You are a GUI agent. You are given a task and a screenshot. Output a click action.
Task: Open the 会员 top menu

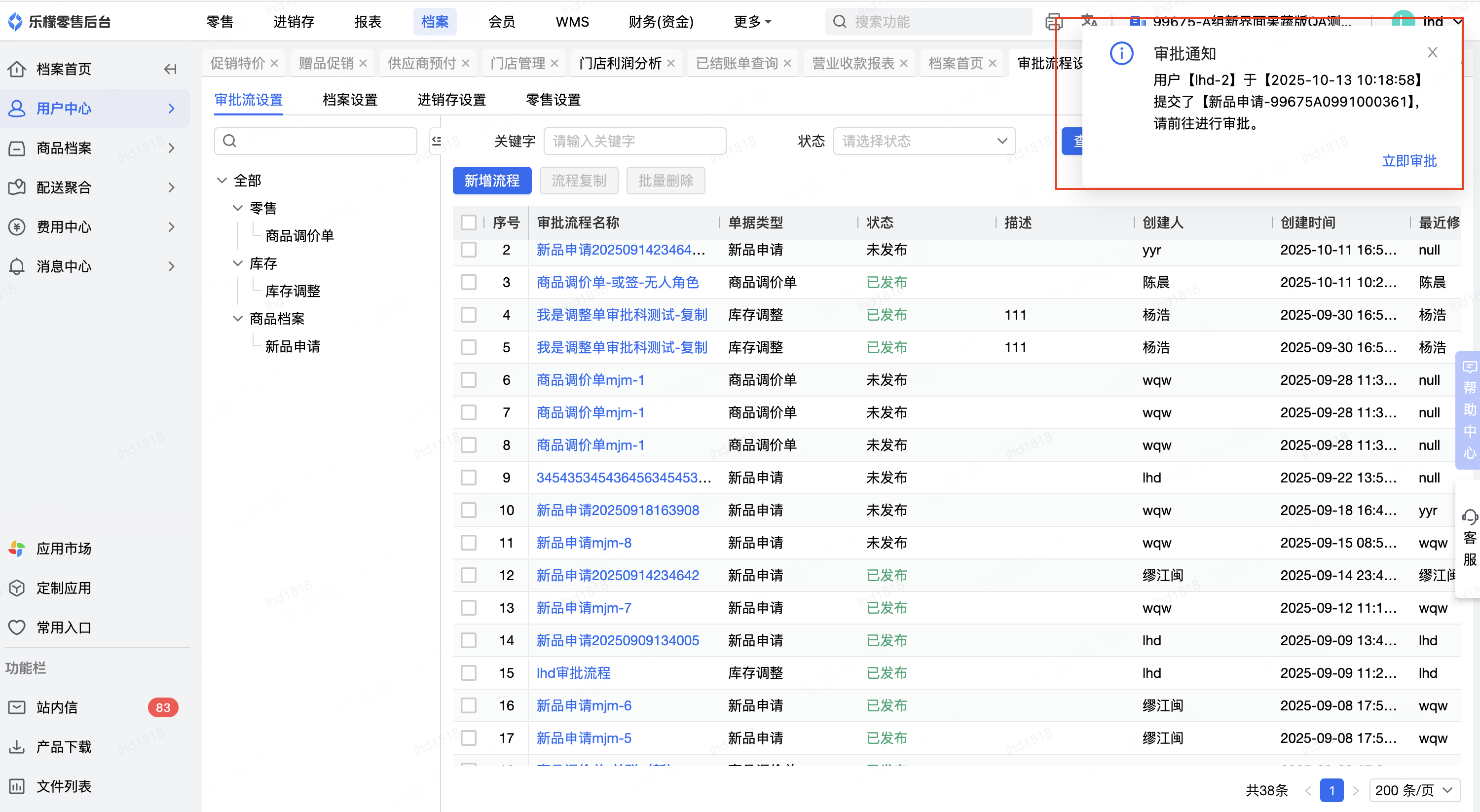point(502,22)
